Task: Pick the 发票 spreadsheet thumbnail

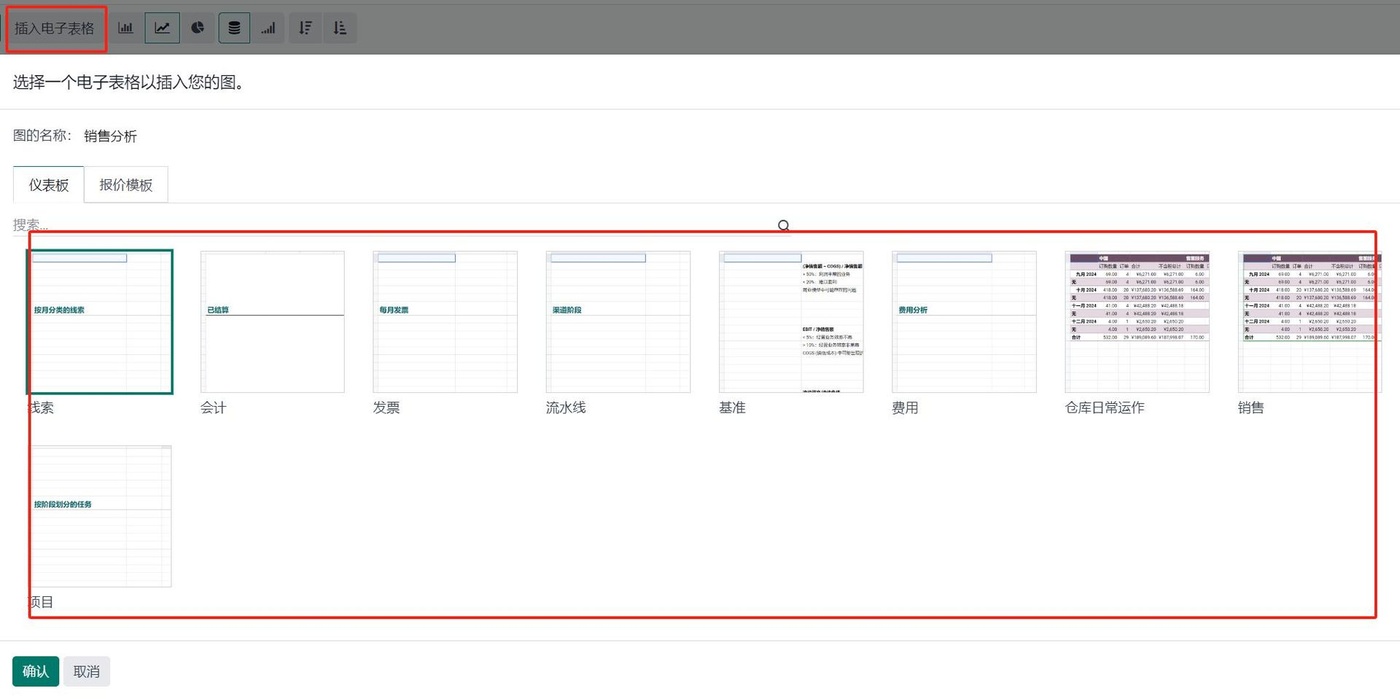Action: pos(445,322)
